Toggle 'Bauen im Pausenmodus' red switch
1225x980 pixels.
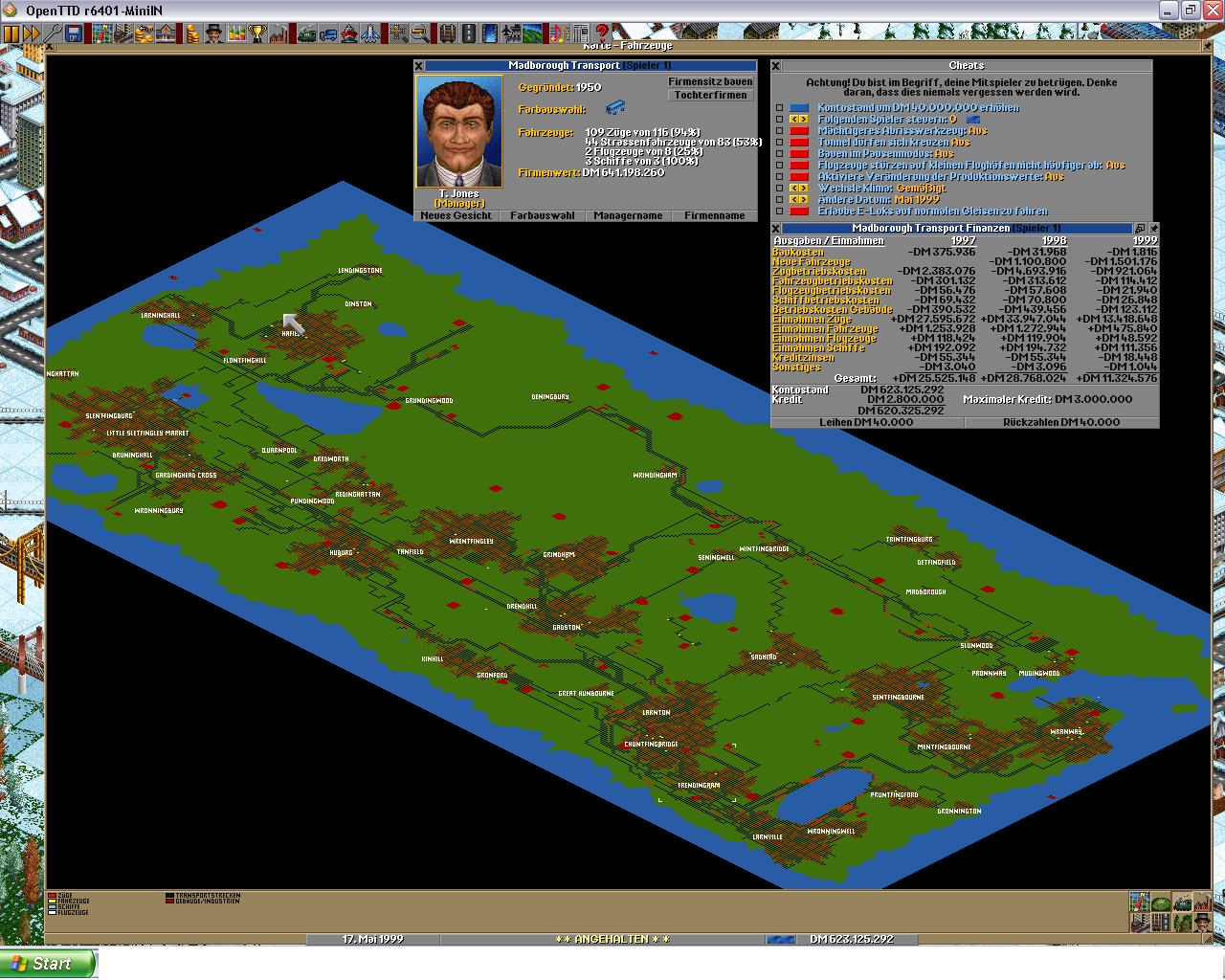pyautogui.click(x=799, y=154)
